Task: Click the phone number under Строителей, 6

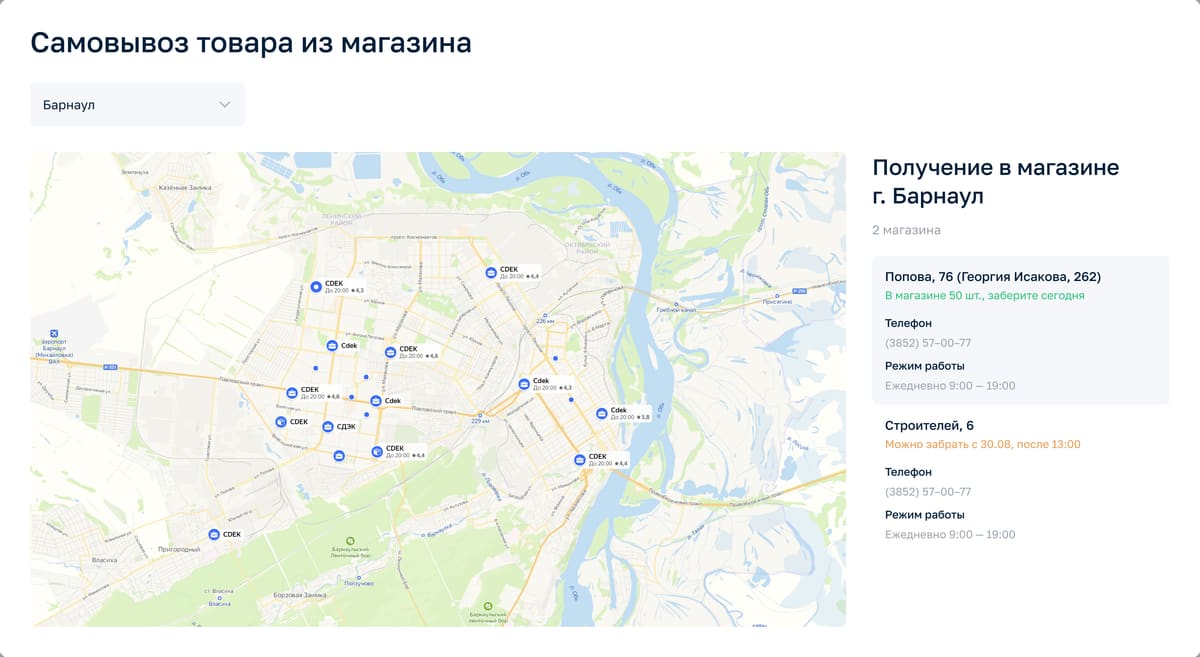Action: 928,492
